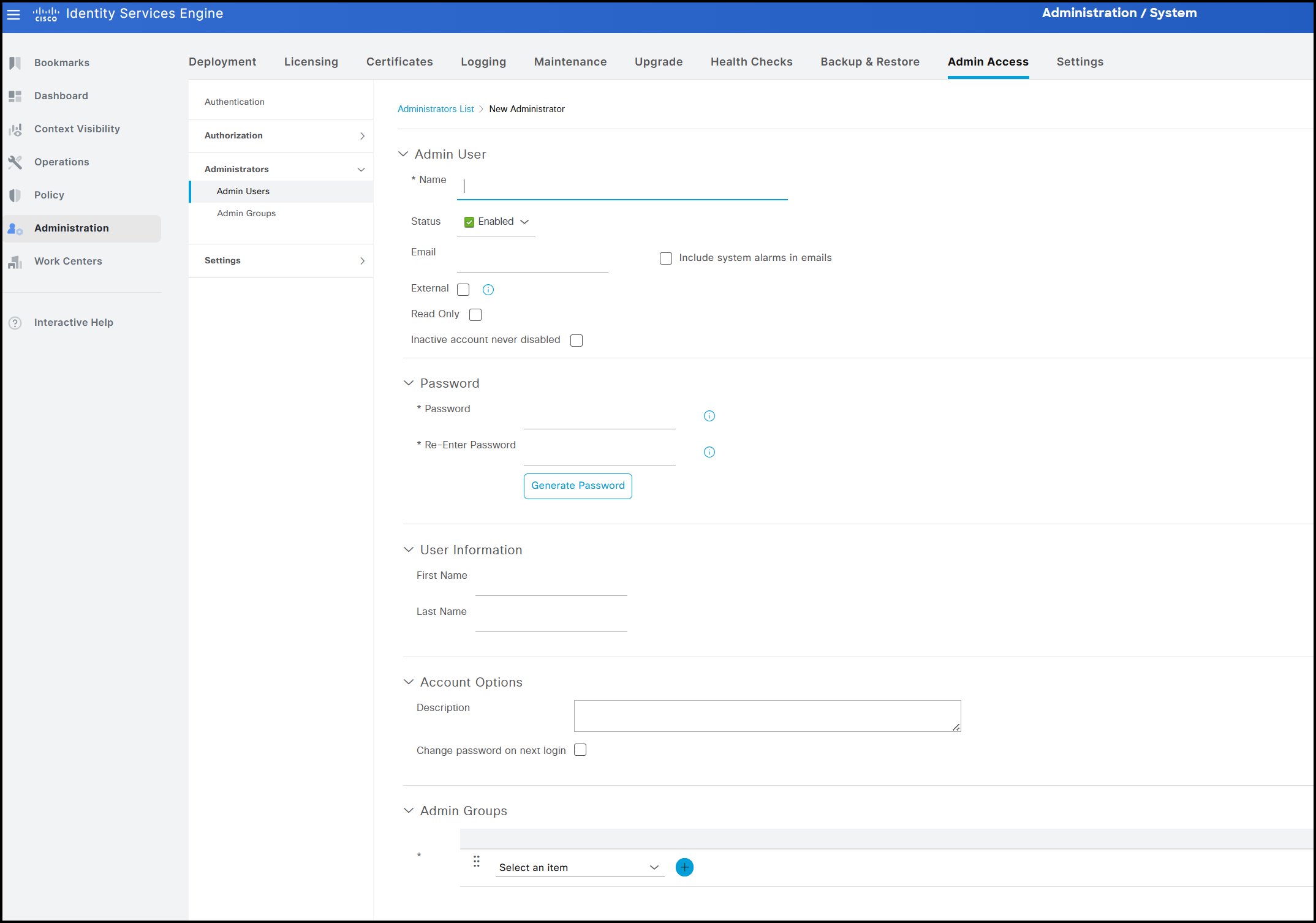Open the Select an item dropdown

click(x=579, y=867)
